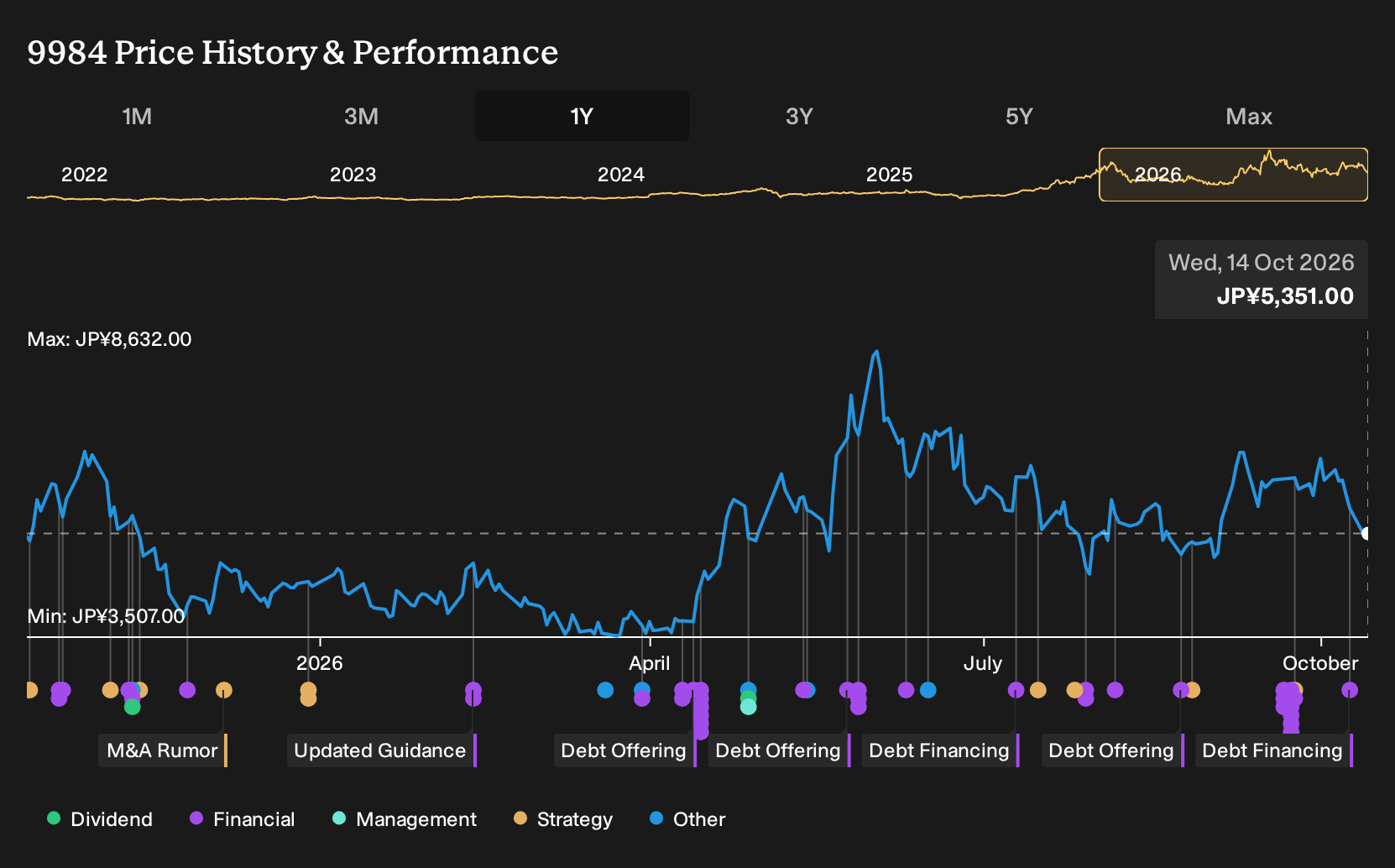Click the Max: JP¥8,632.00 label

point(110,339)
